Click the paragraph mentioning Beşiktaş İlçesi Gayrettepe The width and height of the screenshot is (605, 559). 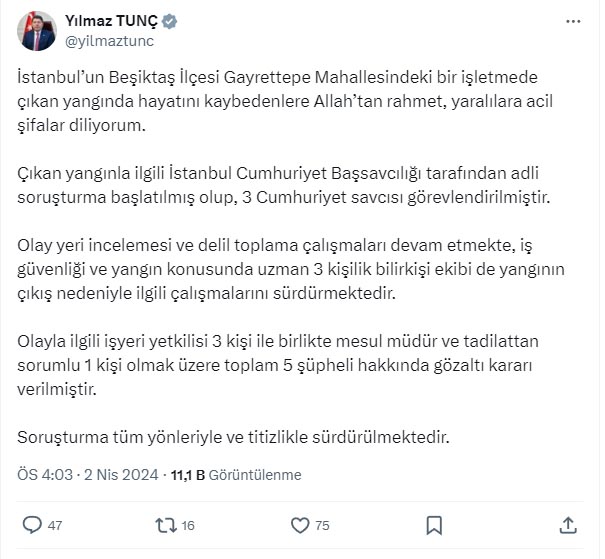[285, 101]
